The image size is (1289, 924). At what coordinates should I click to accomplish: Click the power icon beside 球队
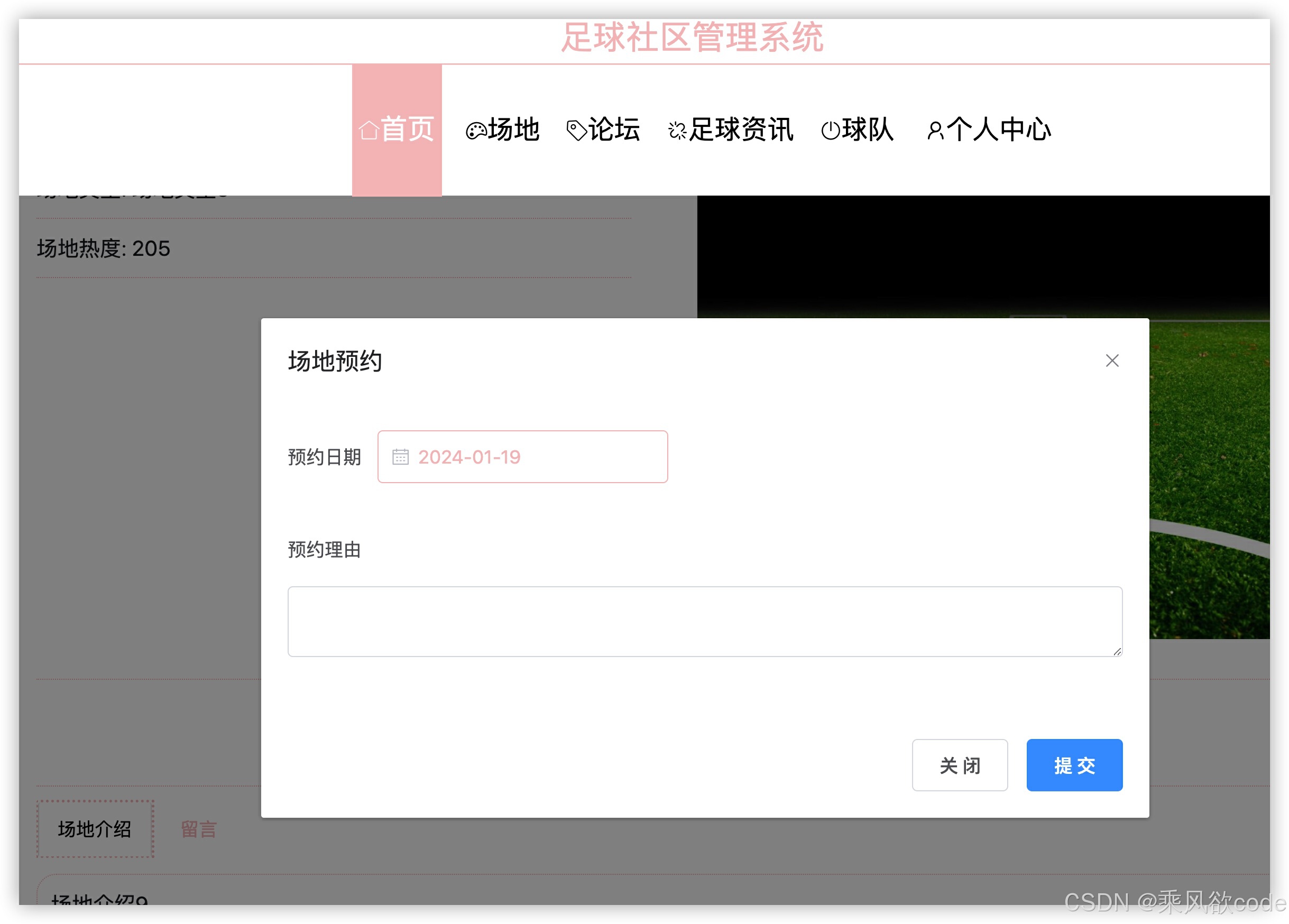click(832, 130)
